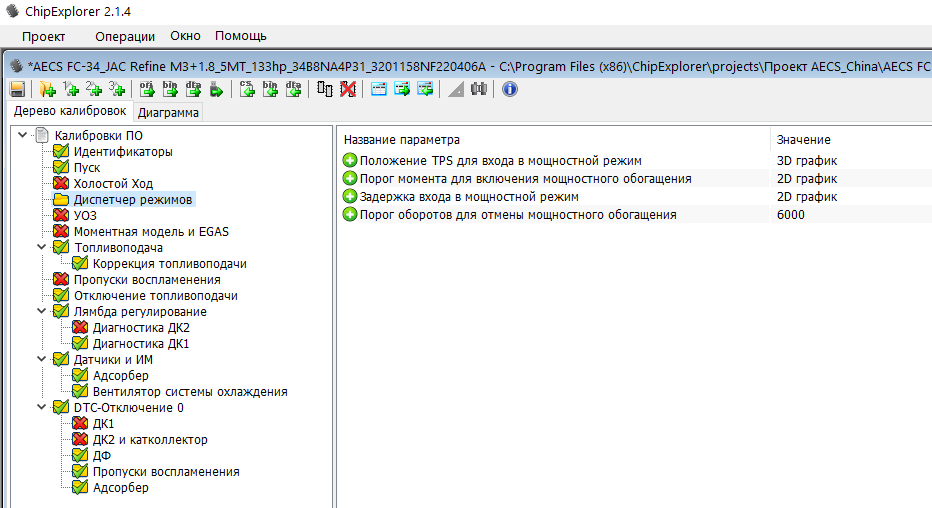Click the 'ori' file toolbar icon

point(147,89)
